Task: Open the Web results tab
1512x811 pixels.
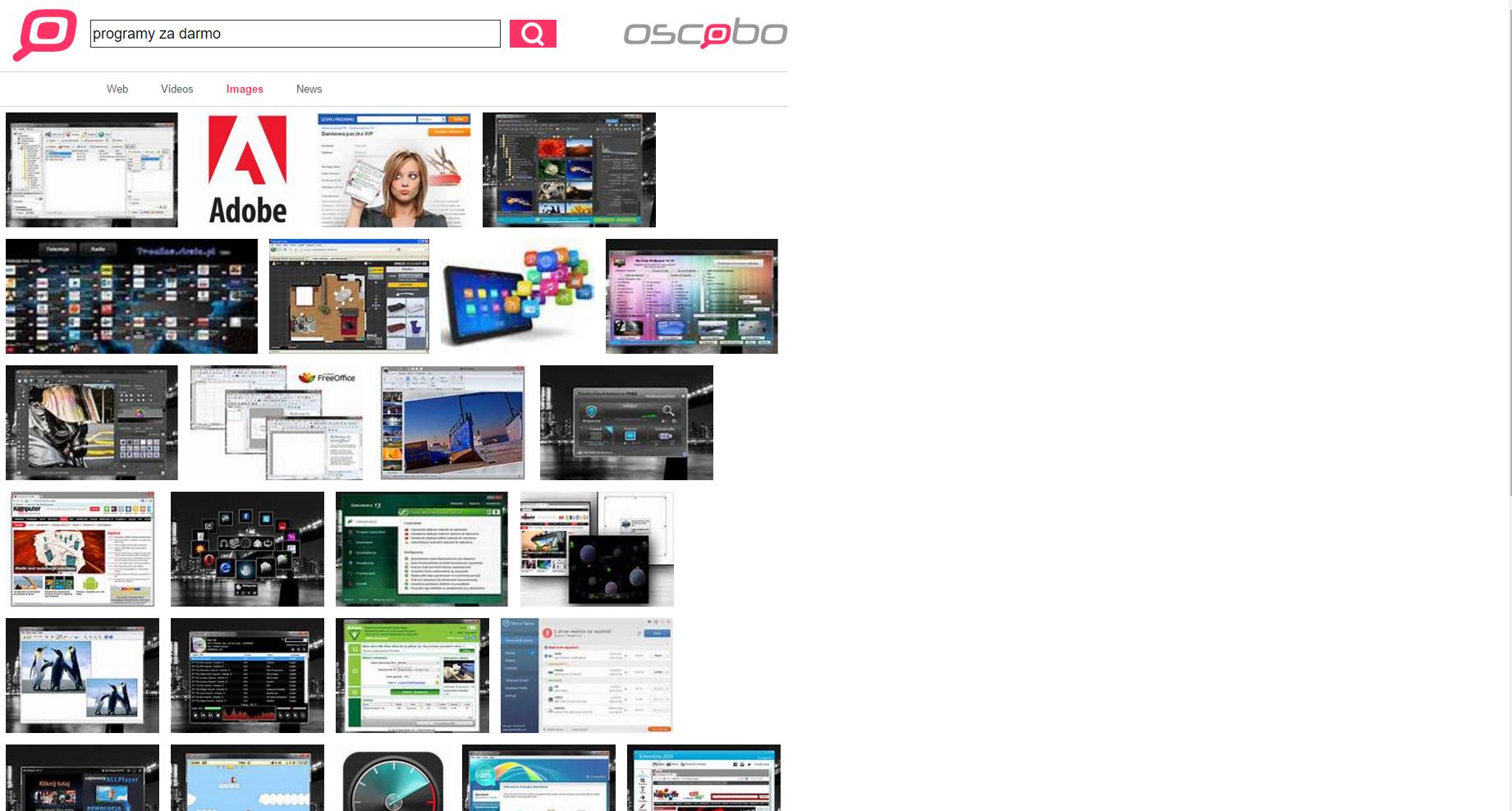Action: point(117,89)
